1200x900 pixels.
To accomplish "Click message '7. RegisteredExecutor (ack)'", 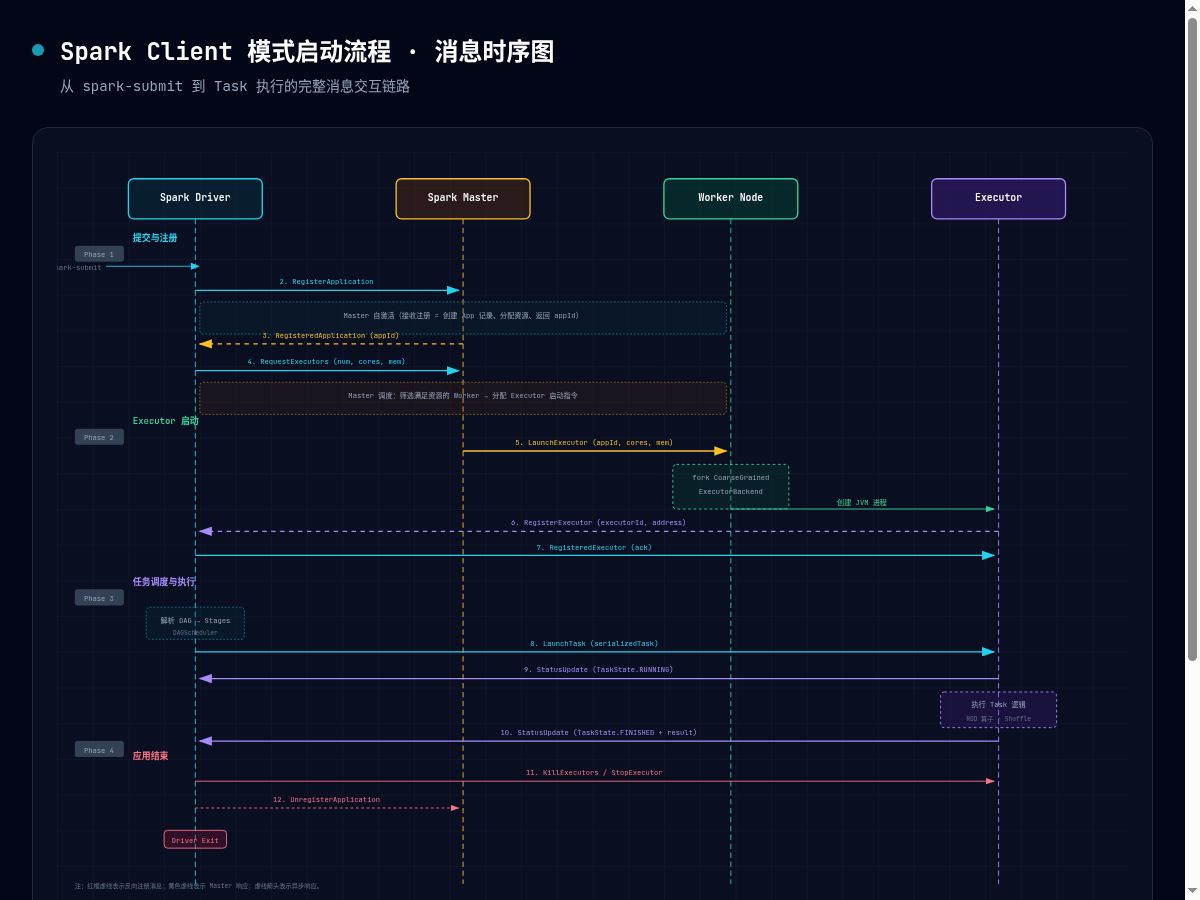I will 594,547.
